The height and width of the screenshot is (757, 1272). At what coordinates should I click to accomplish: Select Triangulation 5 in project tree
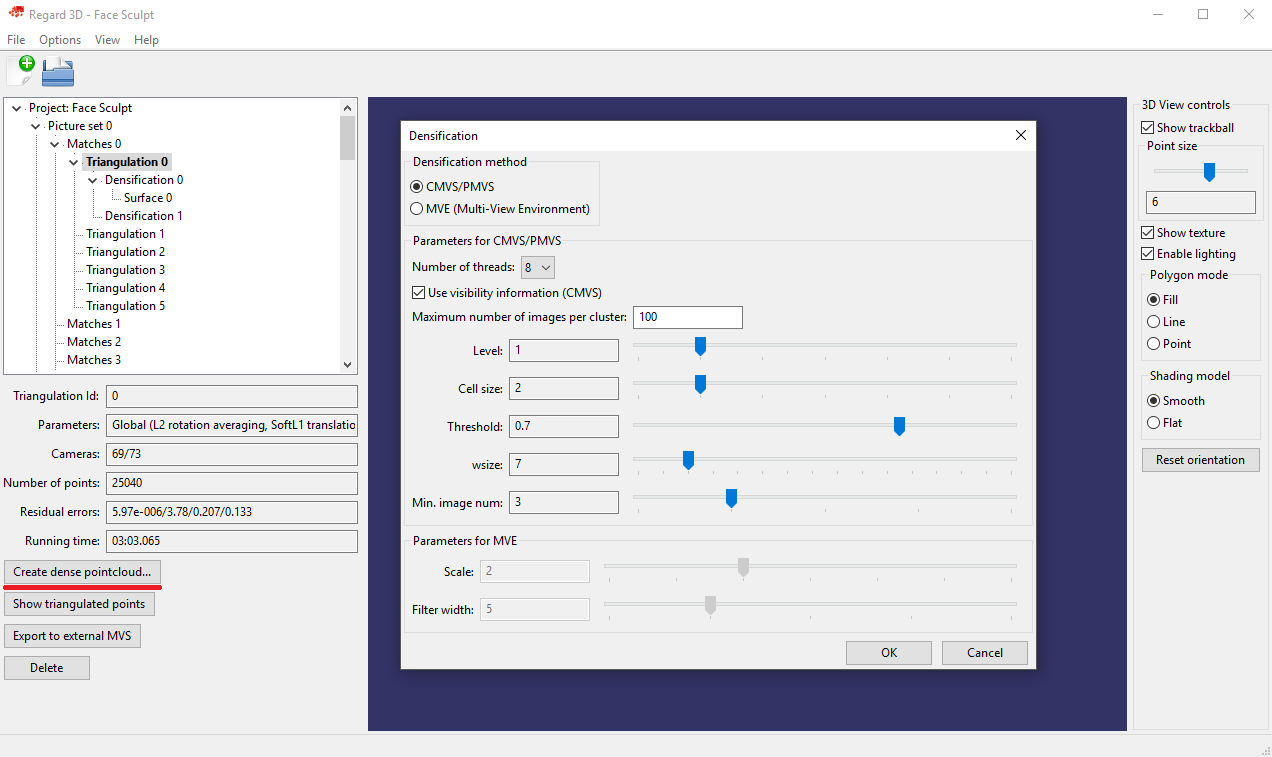pos(125,306)
